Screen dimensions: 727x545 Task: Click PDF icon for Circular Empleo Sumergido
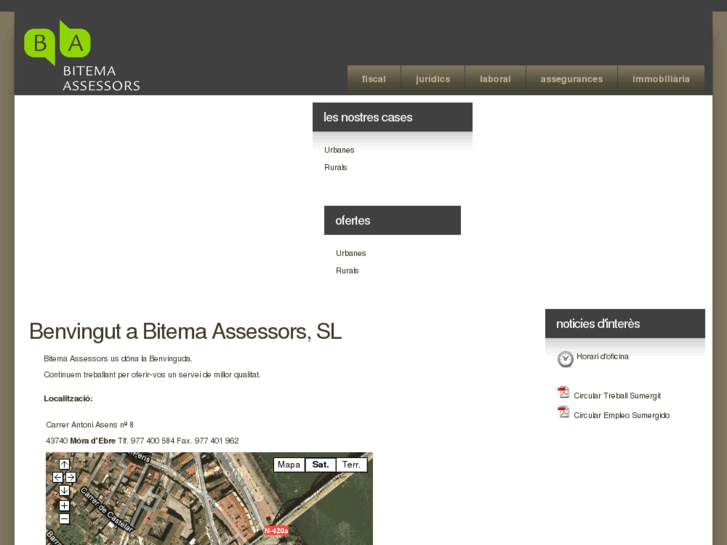point(563,412)
